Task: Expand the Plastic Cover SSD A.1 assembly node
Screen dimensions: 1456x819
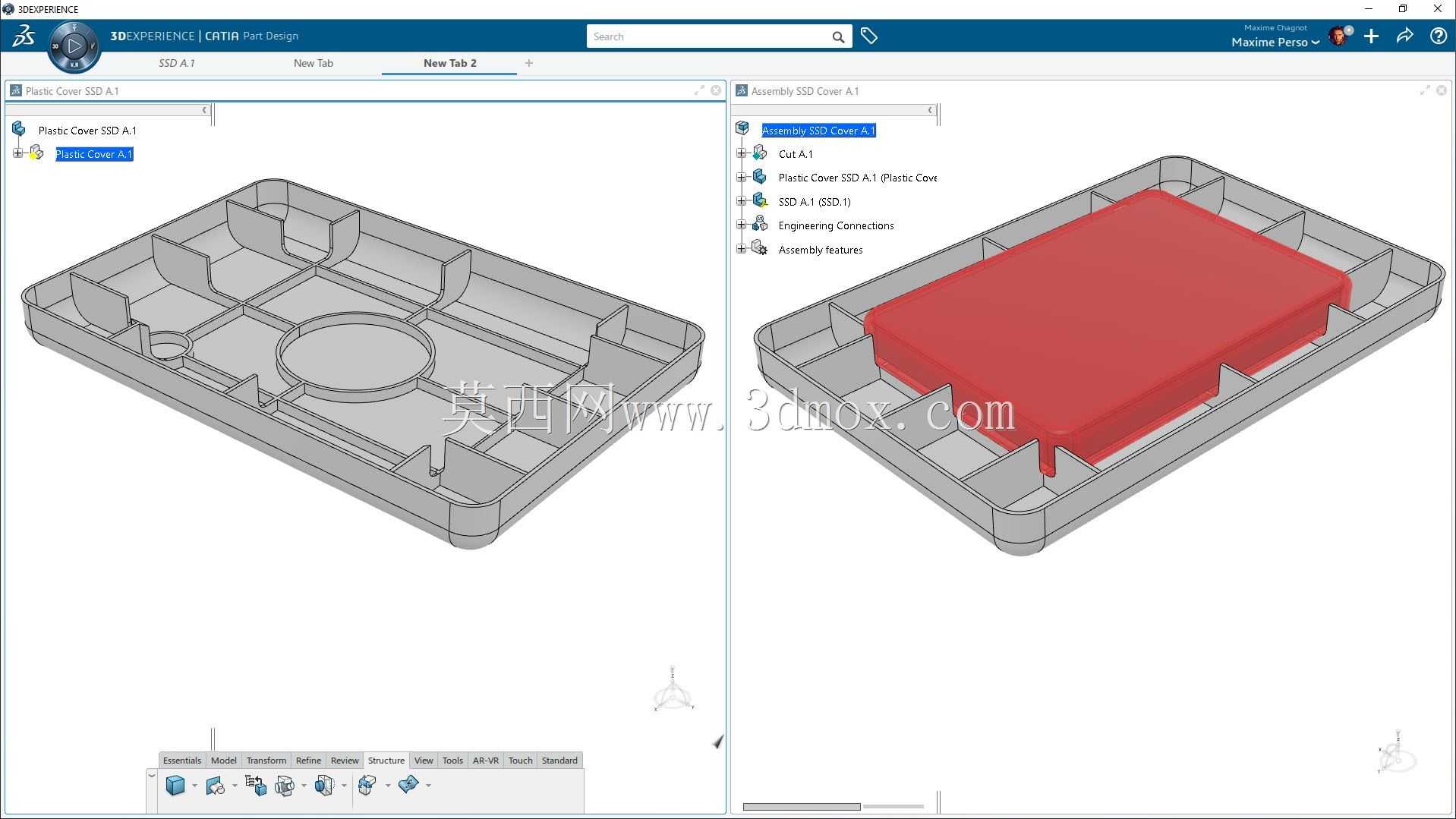Action: (x=742, y=178)
